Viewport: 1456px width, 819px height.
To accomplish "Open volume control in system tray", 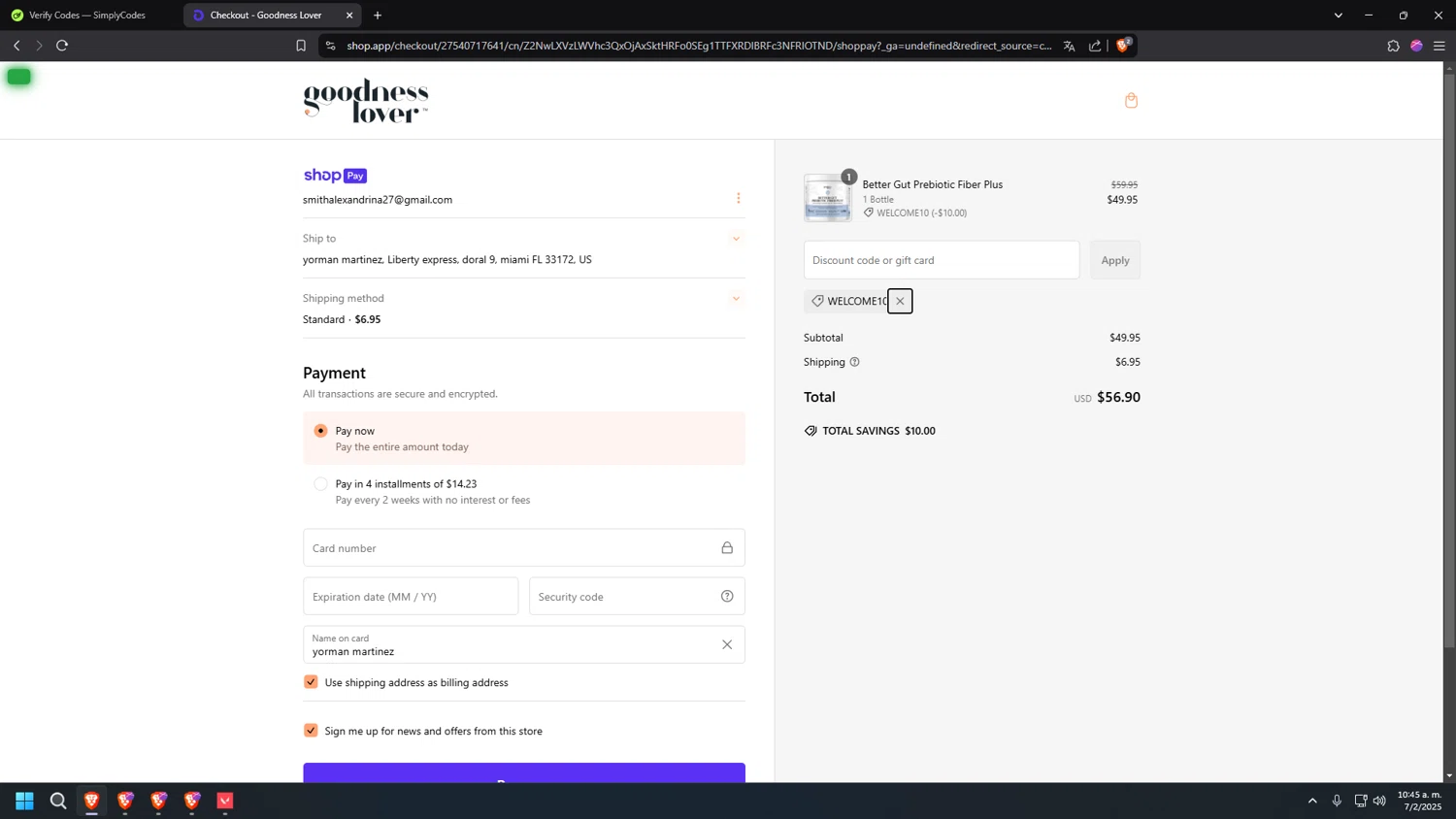I will click(x=1379, y=801).
